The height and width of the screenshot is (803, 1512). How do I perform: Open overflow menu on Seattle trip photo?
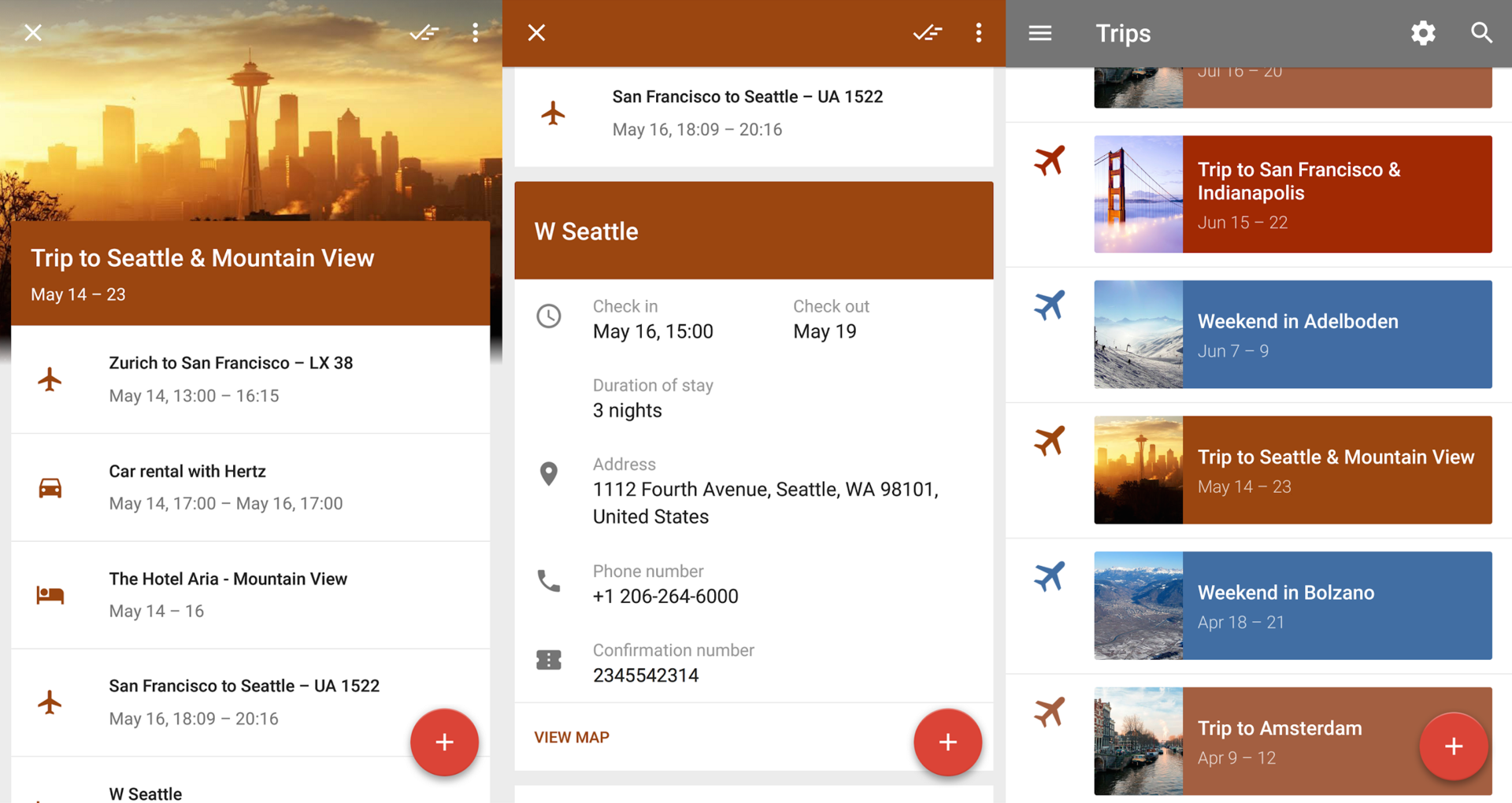tap(475, 32)
